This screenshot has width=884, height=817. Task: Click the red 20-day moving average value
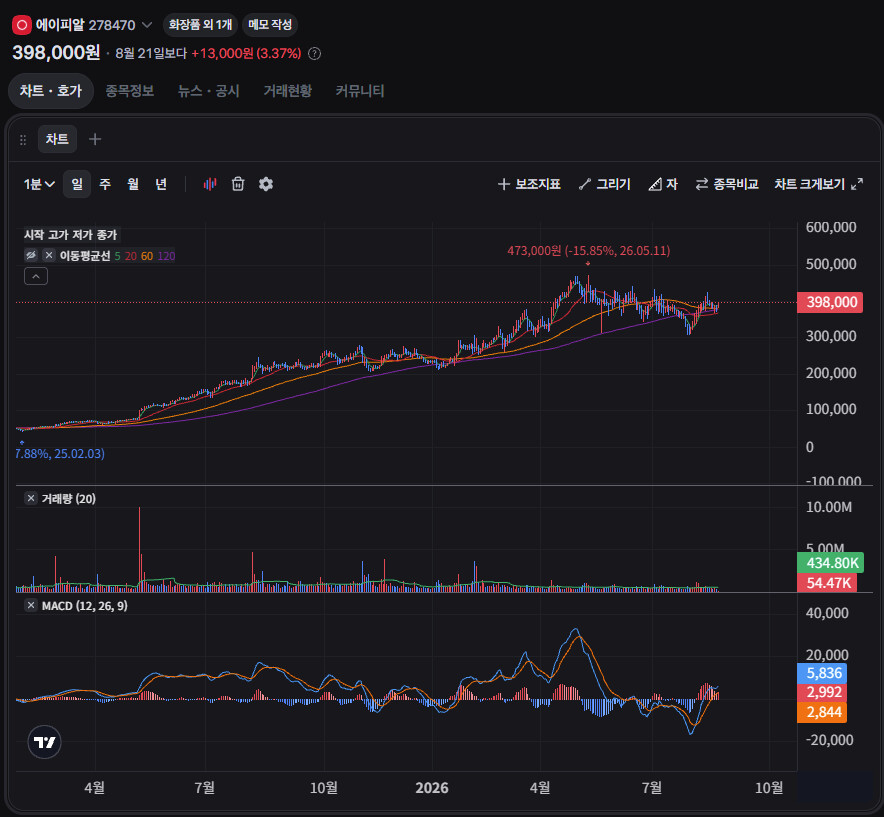tap(131, 256)
